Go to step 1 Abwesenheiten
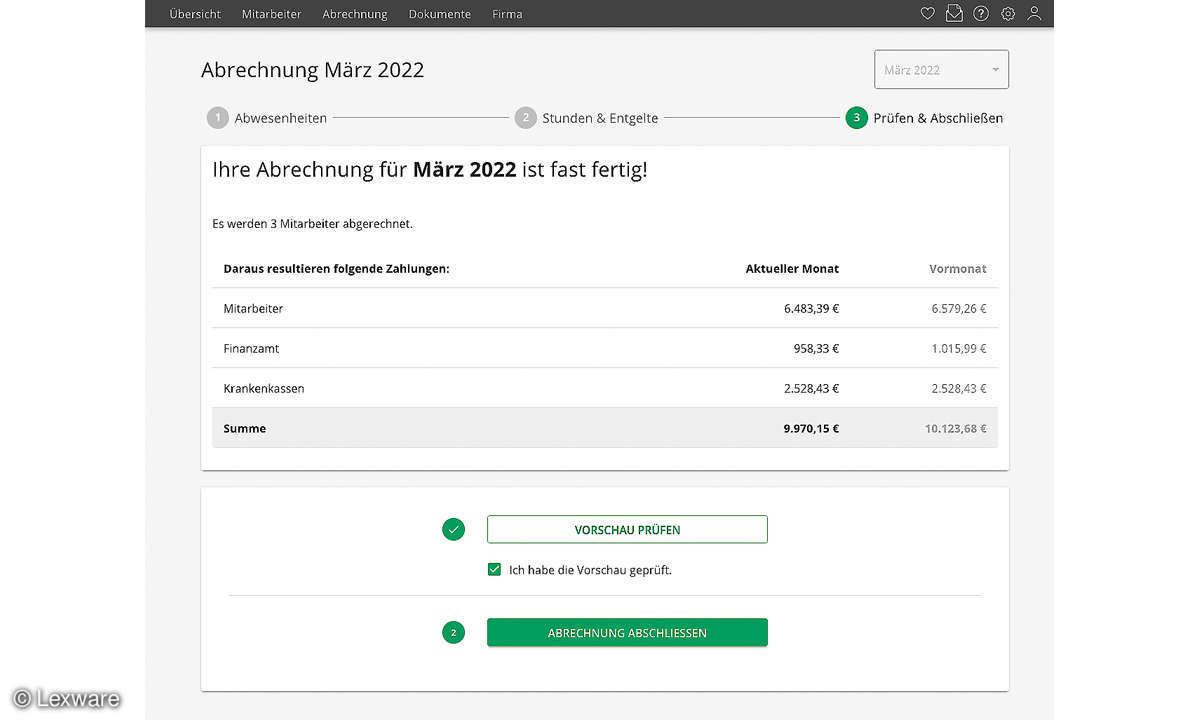Image resolution: width=1200 pixels, height=720 pixels. [267, 118]
